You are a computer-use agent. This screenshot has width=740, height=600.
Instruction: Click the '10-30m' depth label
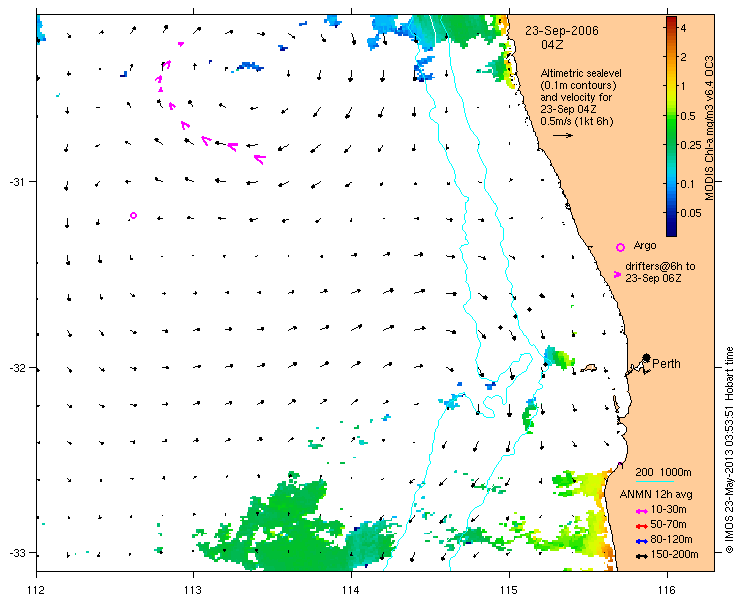[x=668, y=509]
